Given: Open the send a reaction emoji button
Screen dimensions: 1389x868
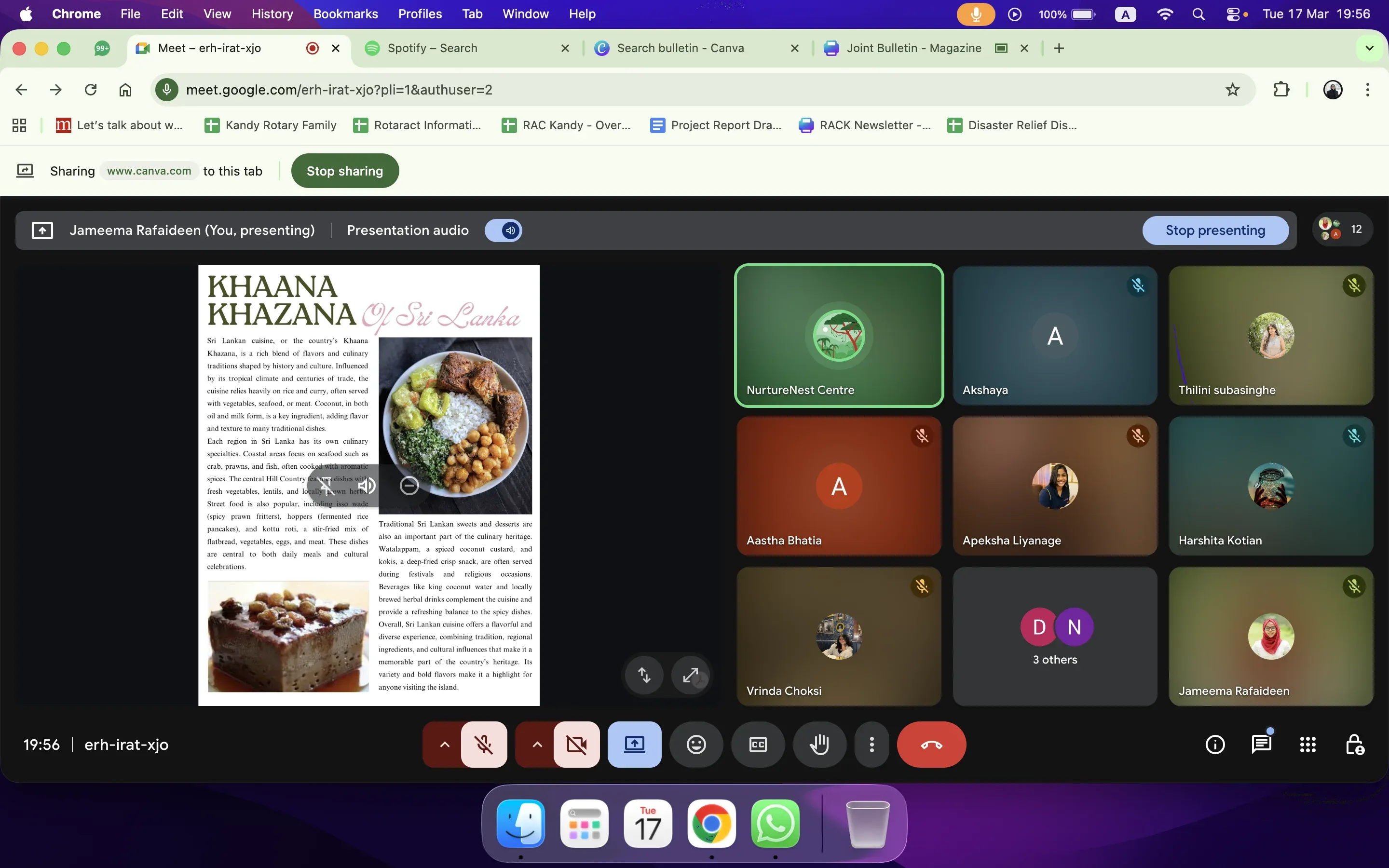Looking at the screenshot, I should [x=696, y=745].
